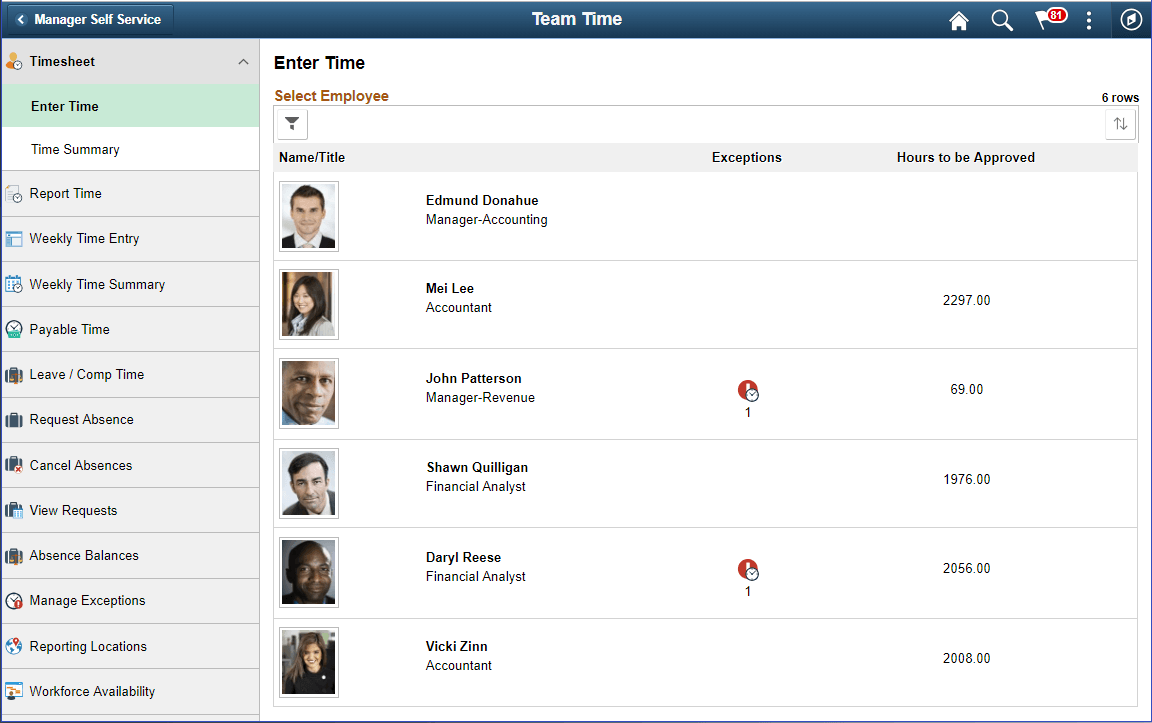Click Daryl Reese's exception clock indicator
The height and width of the screenshot is (723, 1152).
[748, 568]
